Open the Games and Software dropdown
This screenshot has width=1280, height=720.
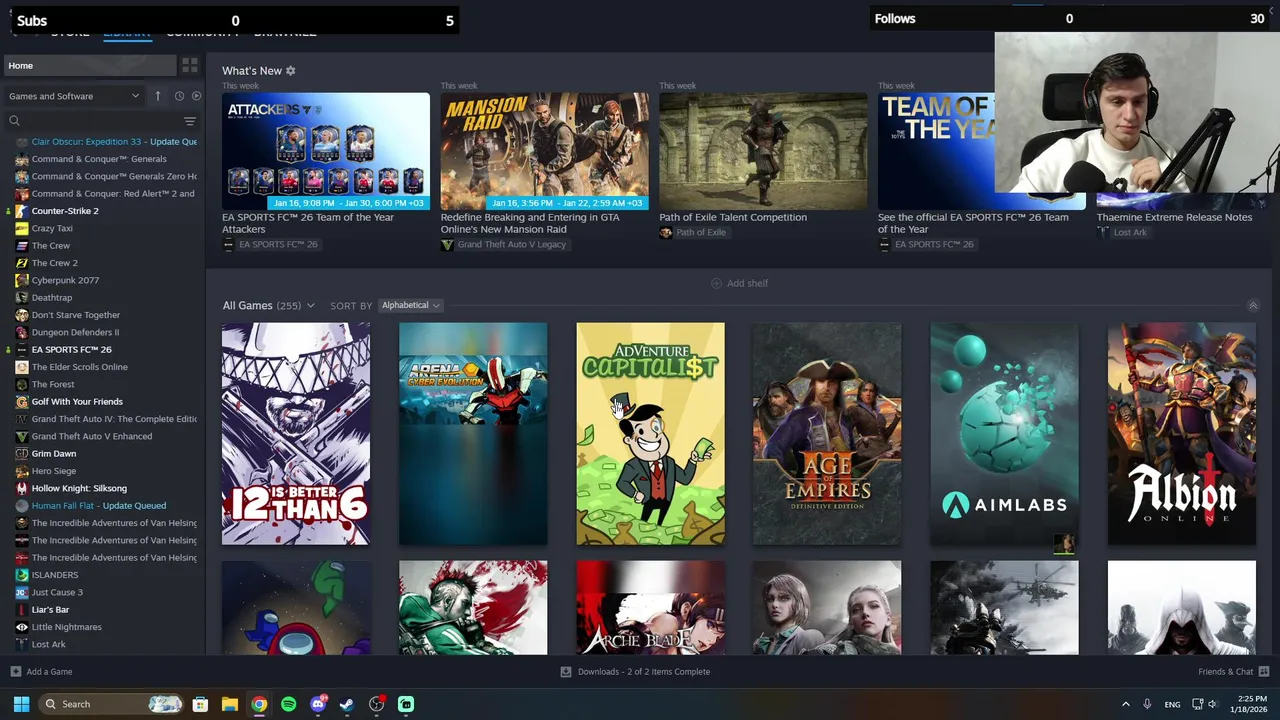[74, 96]
